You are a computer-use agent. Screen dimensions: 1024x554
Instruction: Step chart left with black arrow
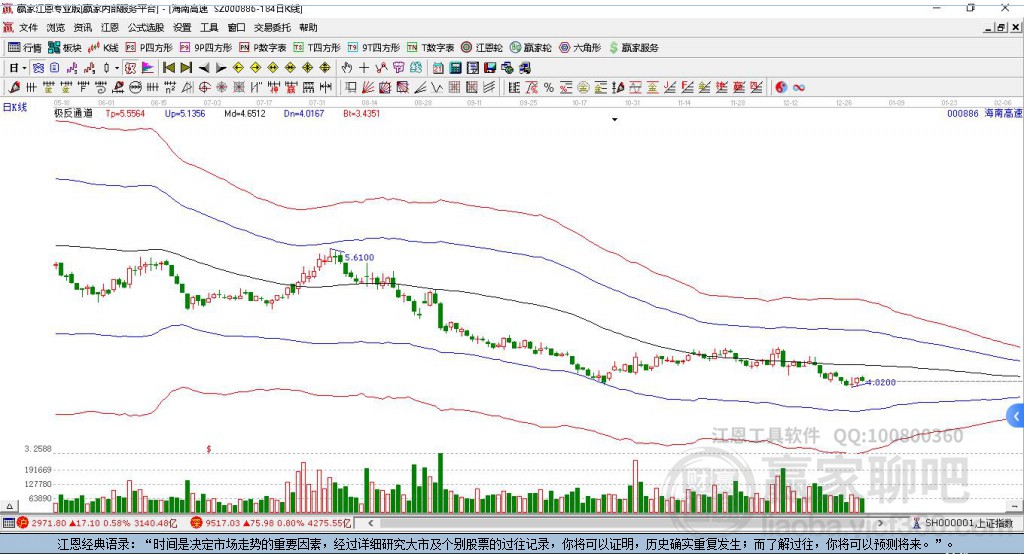(204, 68)
